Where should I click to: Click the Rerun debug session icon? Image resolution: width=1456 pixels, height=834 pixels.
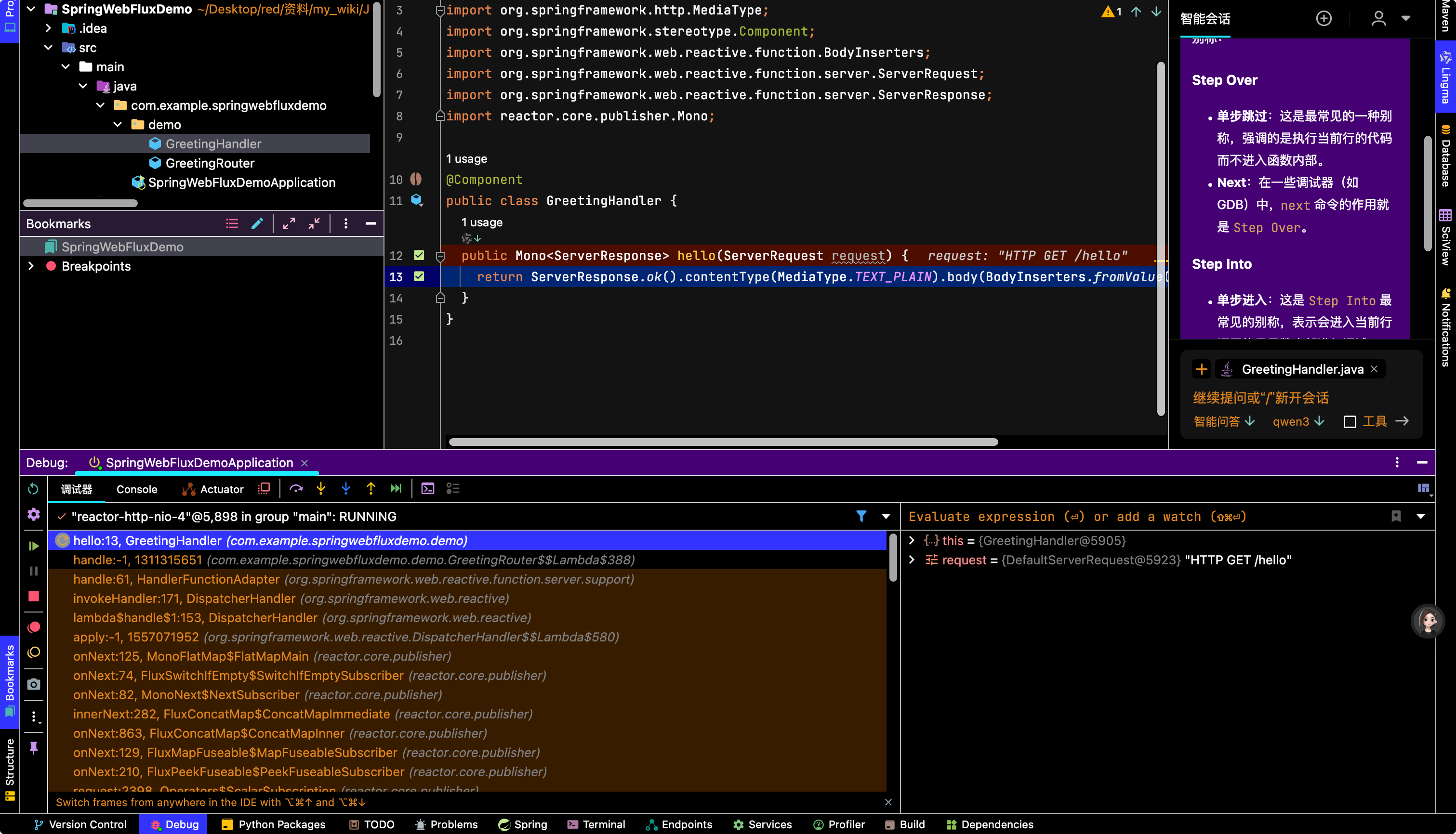(33, 489)
